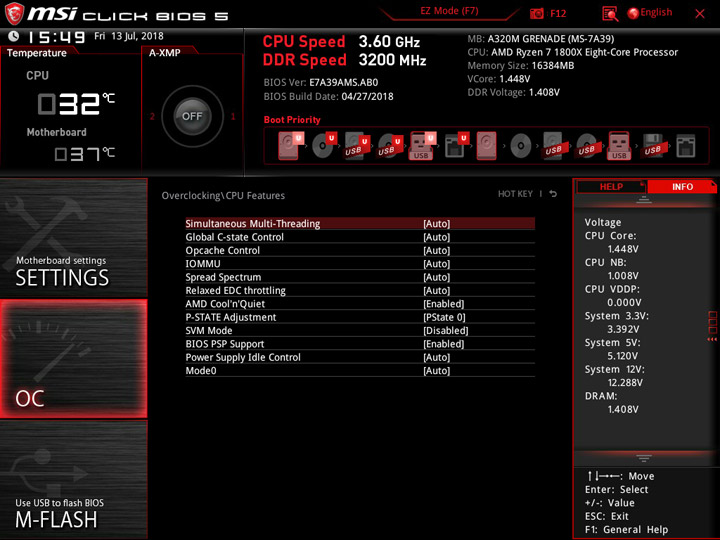This screenshot has height=540, width=720.
Task: Switch to the HELP tab
Action: 611,187
